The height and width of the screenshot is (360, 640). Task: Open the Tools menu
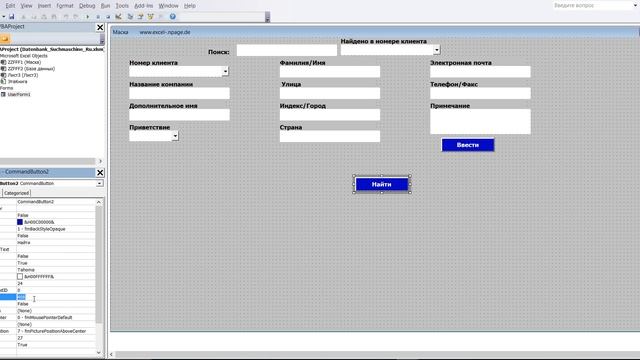coord(122,6)
